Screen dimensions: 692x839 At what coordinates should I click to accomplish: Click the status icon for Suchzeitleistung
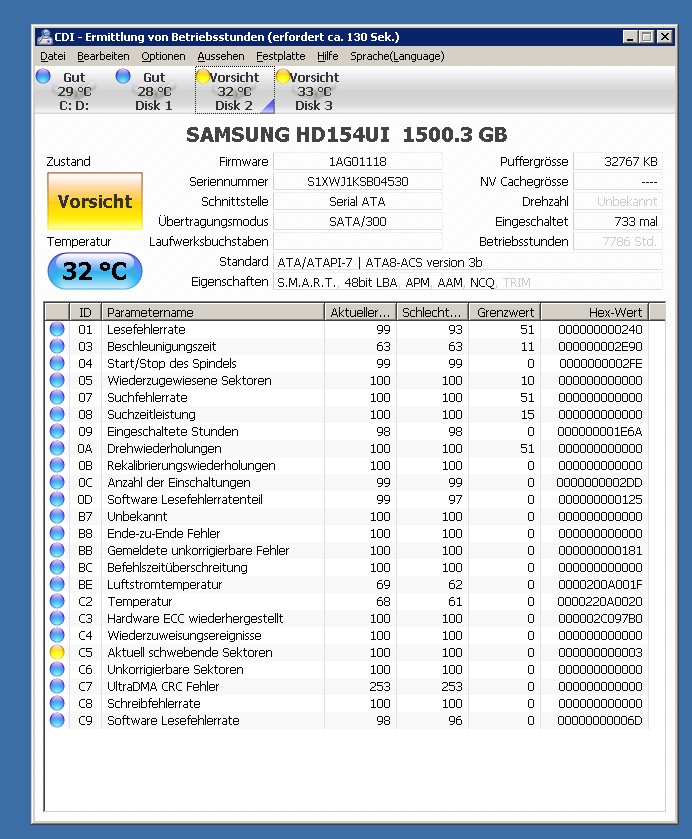click(x=57, y=414)
